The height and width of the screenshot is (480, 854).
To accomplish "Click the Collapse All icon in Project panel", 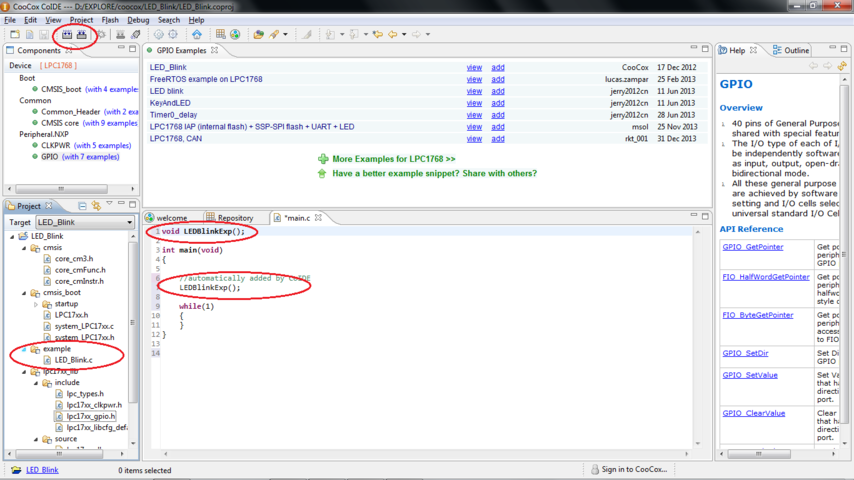I will (82, 205).
